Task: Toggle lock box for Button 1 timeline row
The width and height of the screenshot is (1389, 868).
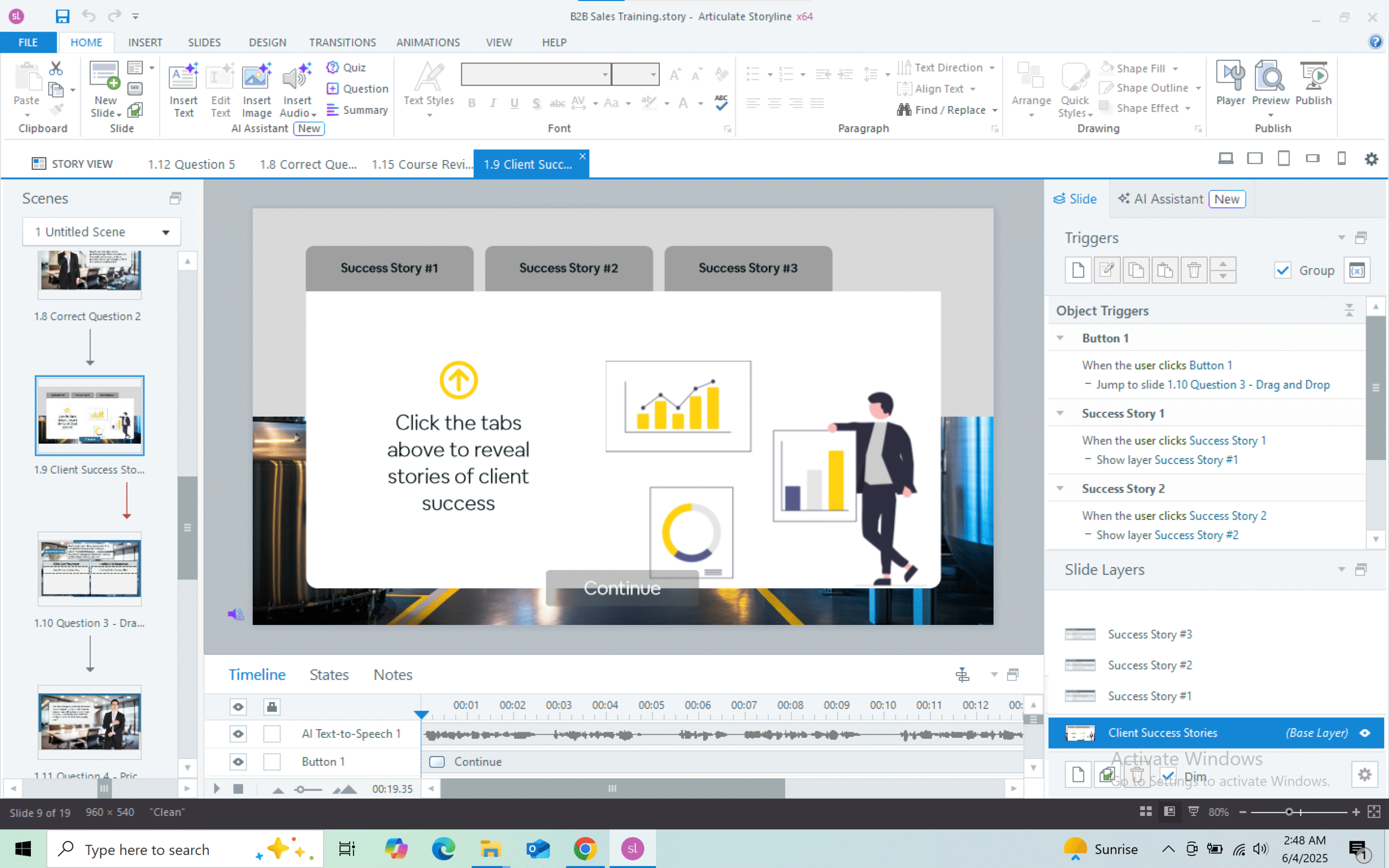Action: click(x=271, y=762)
